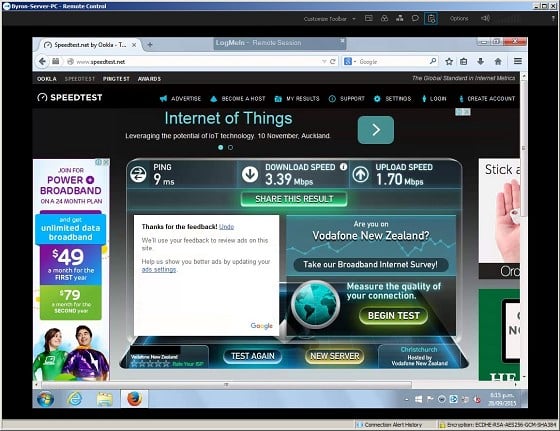Open the bookmarks list icon
The width and height of the screenshot is (560, 431).
[464, 62]
